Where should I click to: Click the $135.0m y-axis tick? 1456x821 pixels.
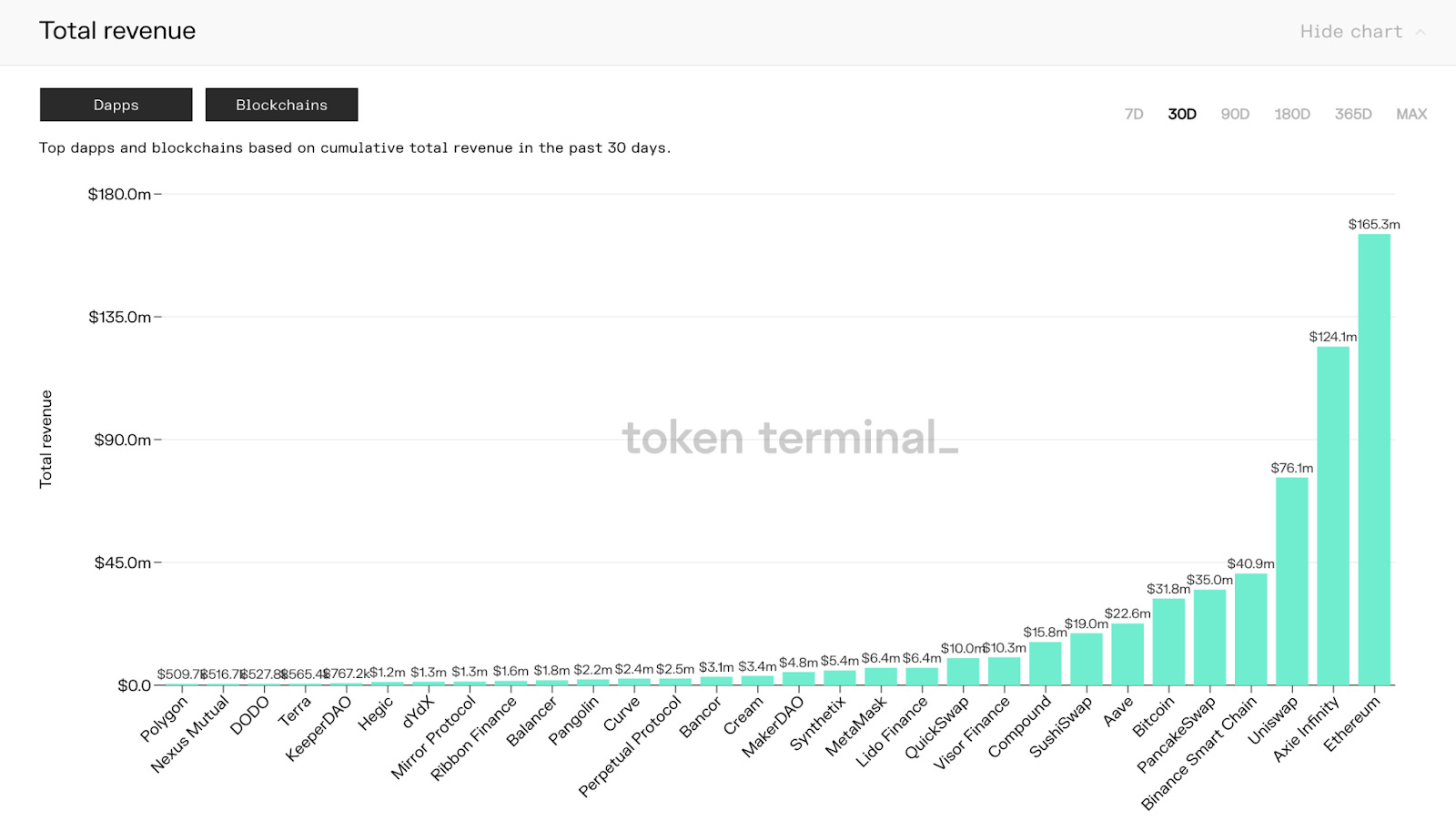(x=119, y=317)
